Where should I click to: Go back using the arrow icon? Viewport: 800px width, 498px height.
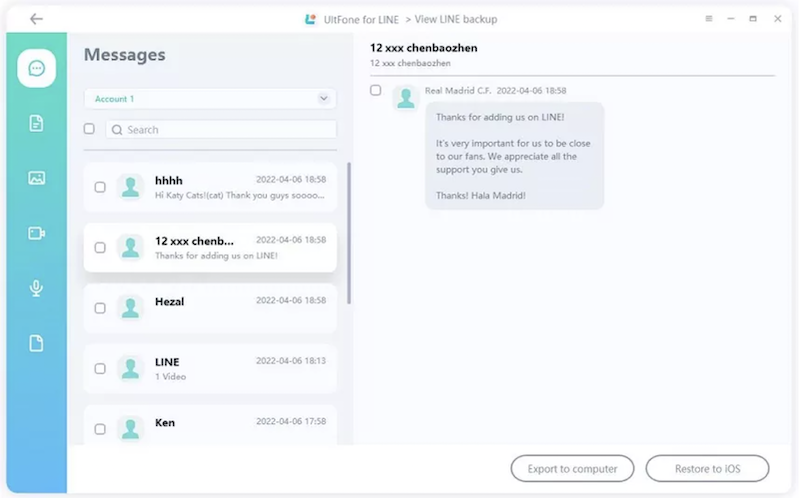(37, 19)
